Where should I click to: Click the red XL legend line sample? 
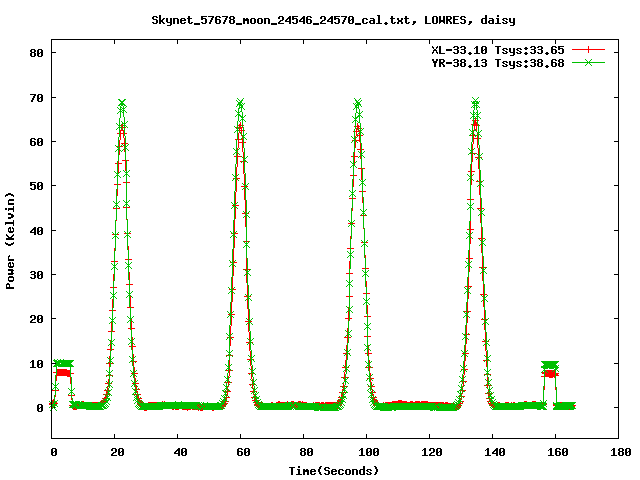[x=588, y=50]
